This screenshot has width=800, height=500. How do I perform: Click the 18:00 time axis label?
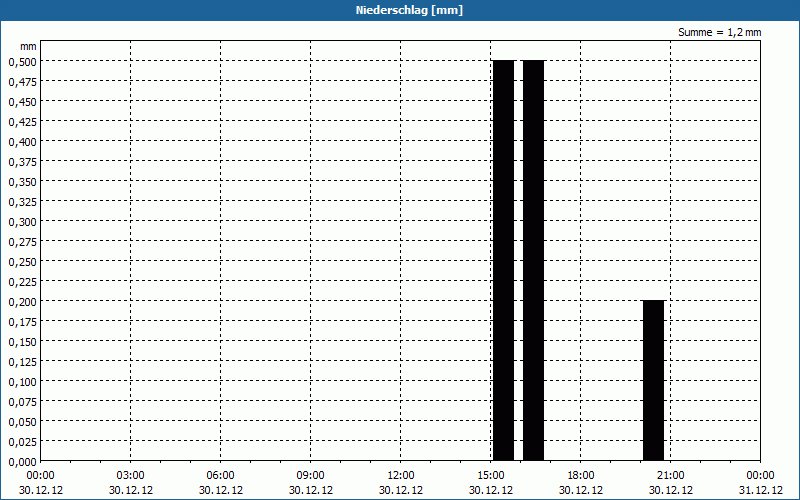[581, 476]
